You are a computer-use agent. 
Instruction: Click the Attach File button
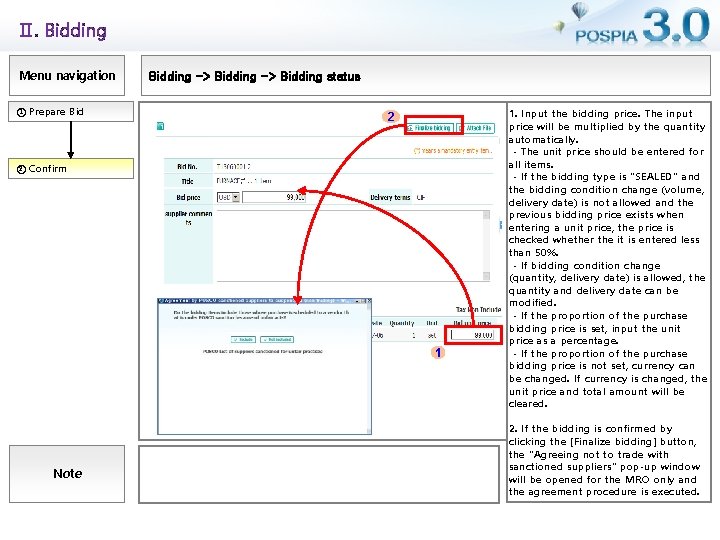[x=476, y=128]
